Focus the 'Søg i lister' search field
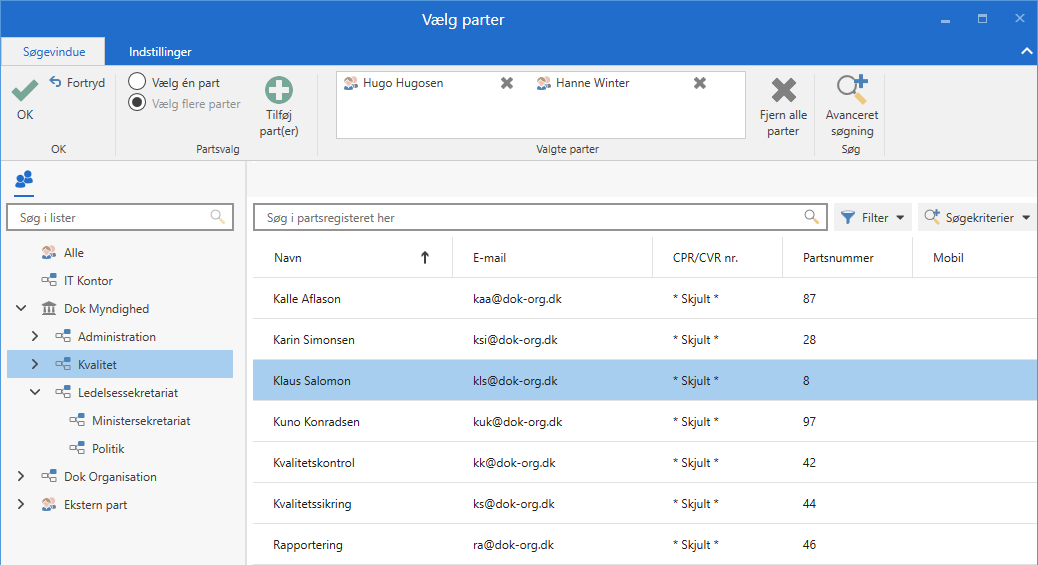This screenshot has width=1038, height=565. [120, 217]
